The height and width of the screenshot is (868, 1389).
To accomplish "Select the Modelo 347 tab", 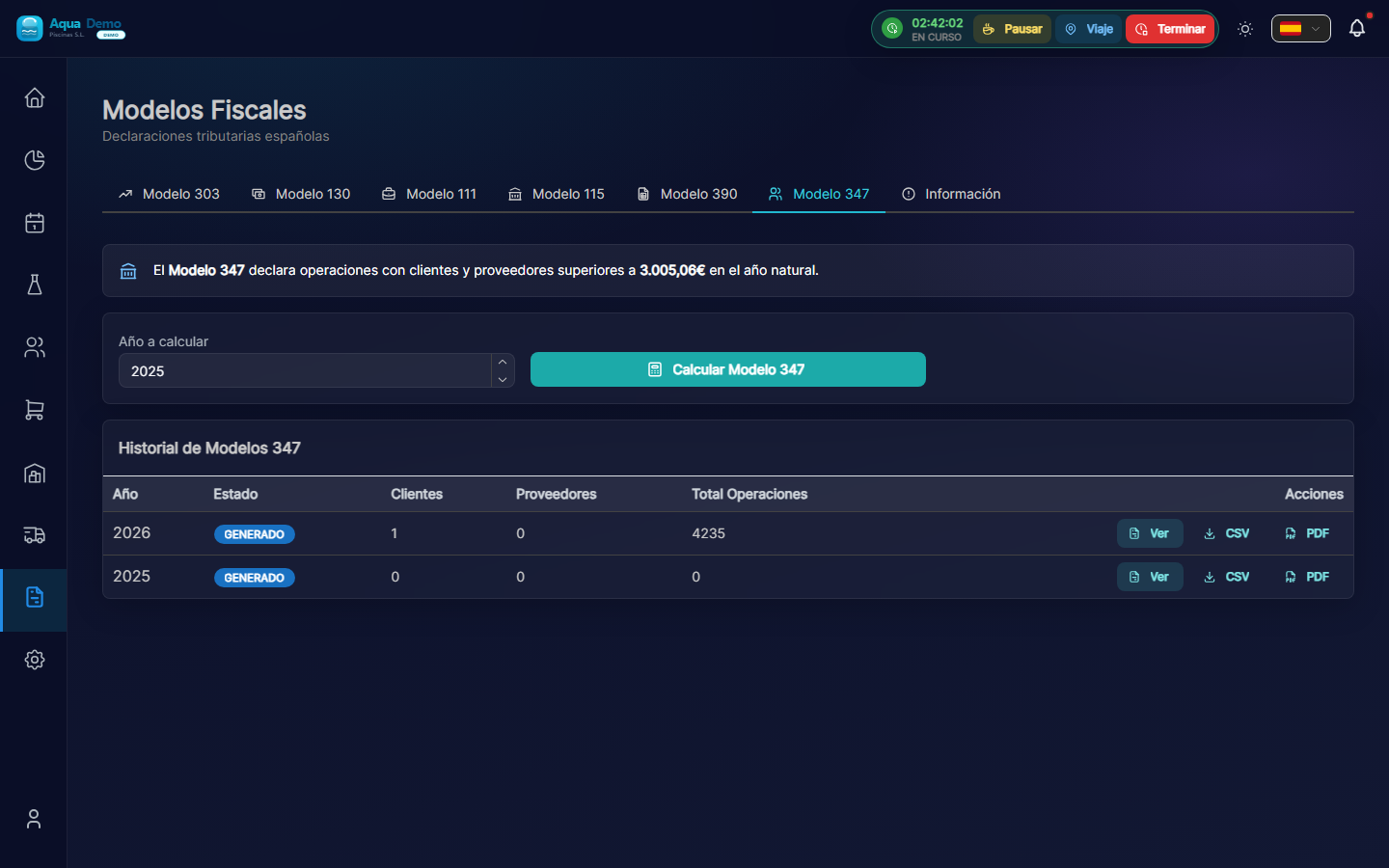I will coord(819,194).
